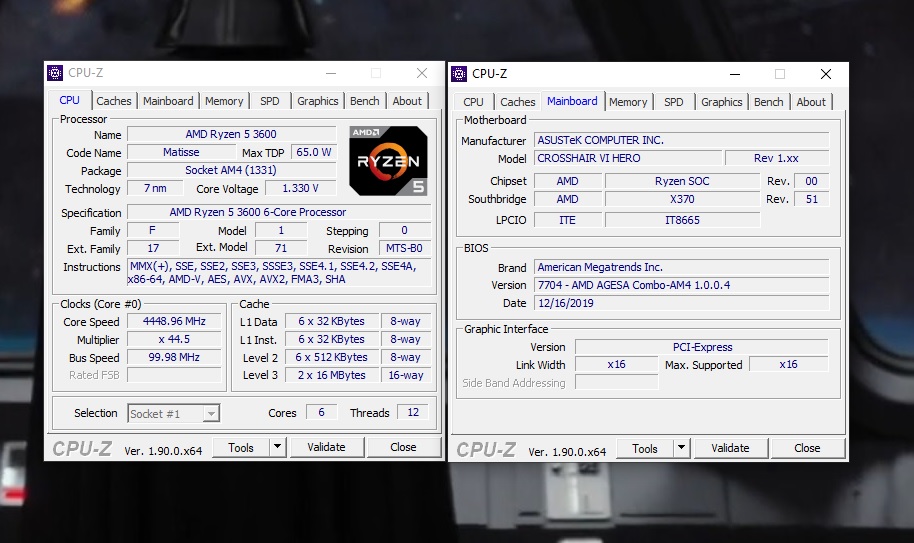This screenshot has height=543, width=914.
Task: Open the Socket #1 selection dropdown
Action: [173, 414]
